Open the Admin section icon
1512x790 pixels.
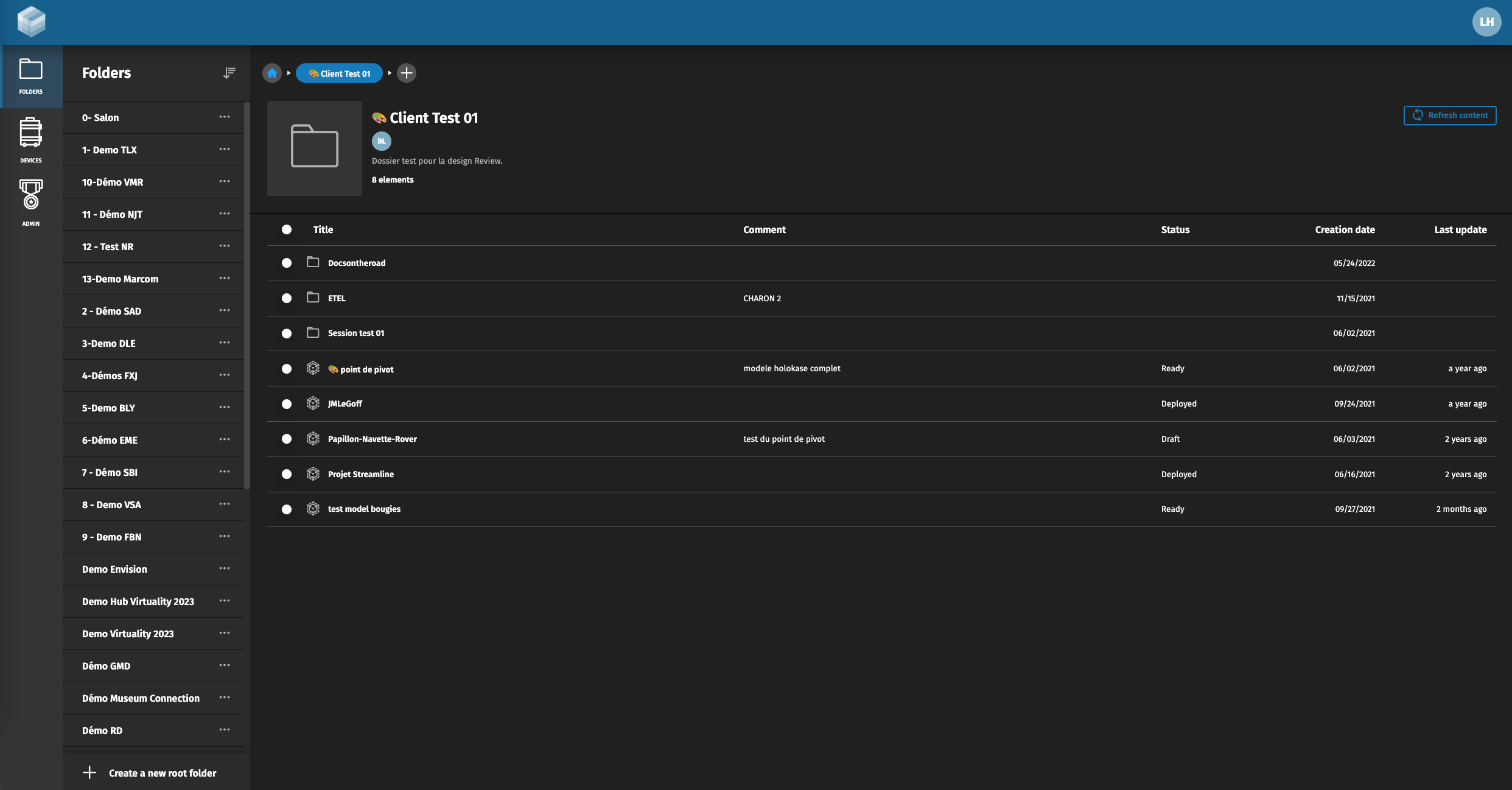[x=30, y=195]
